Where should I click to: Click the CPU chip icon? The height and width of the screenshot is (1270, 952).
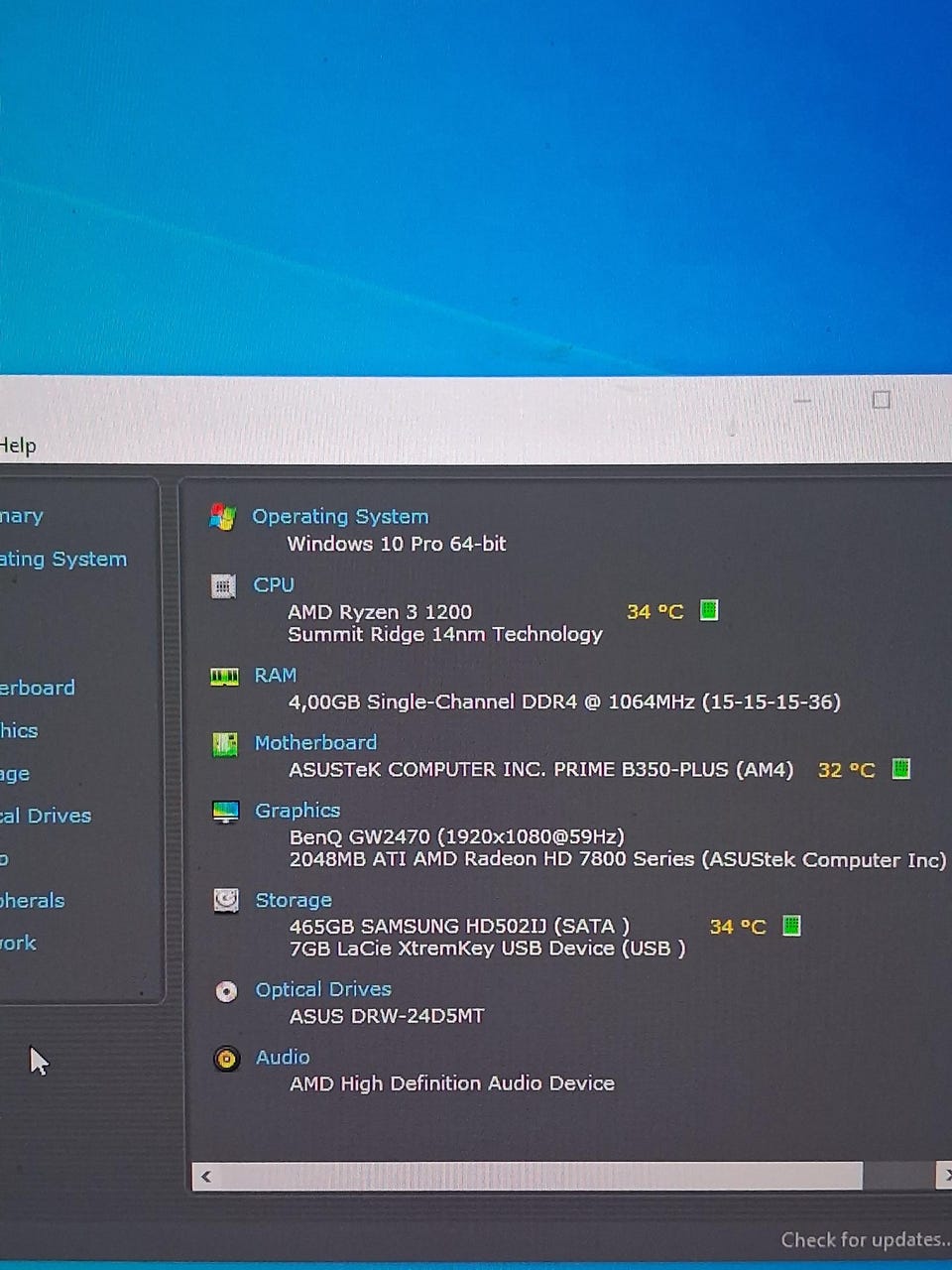click(x=224, y=586)
